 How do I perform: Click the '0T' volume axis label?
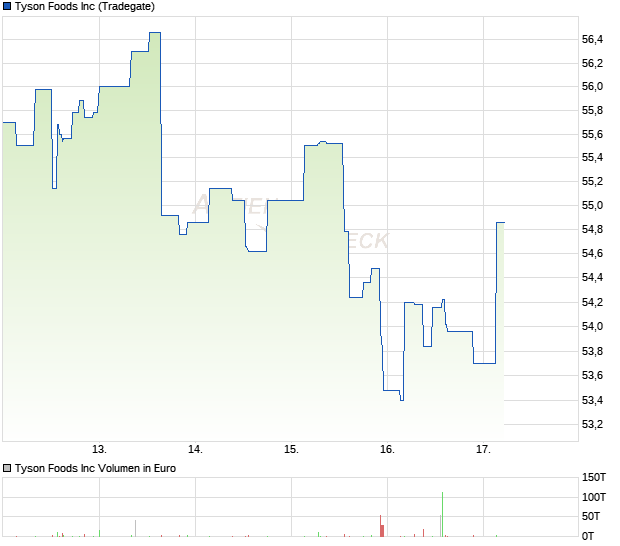click(588, 537)
